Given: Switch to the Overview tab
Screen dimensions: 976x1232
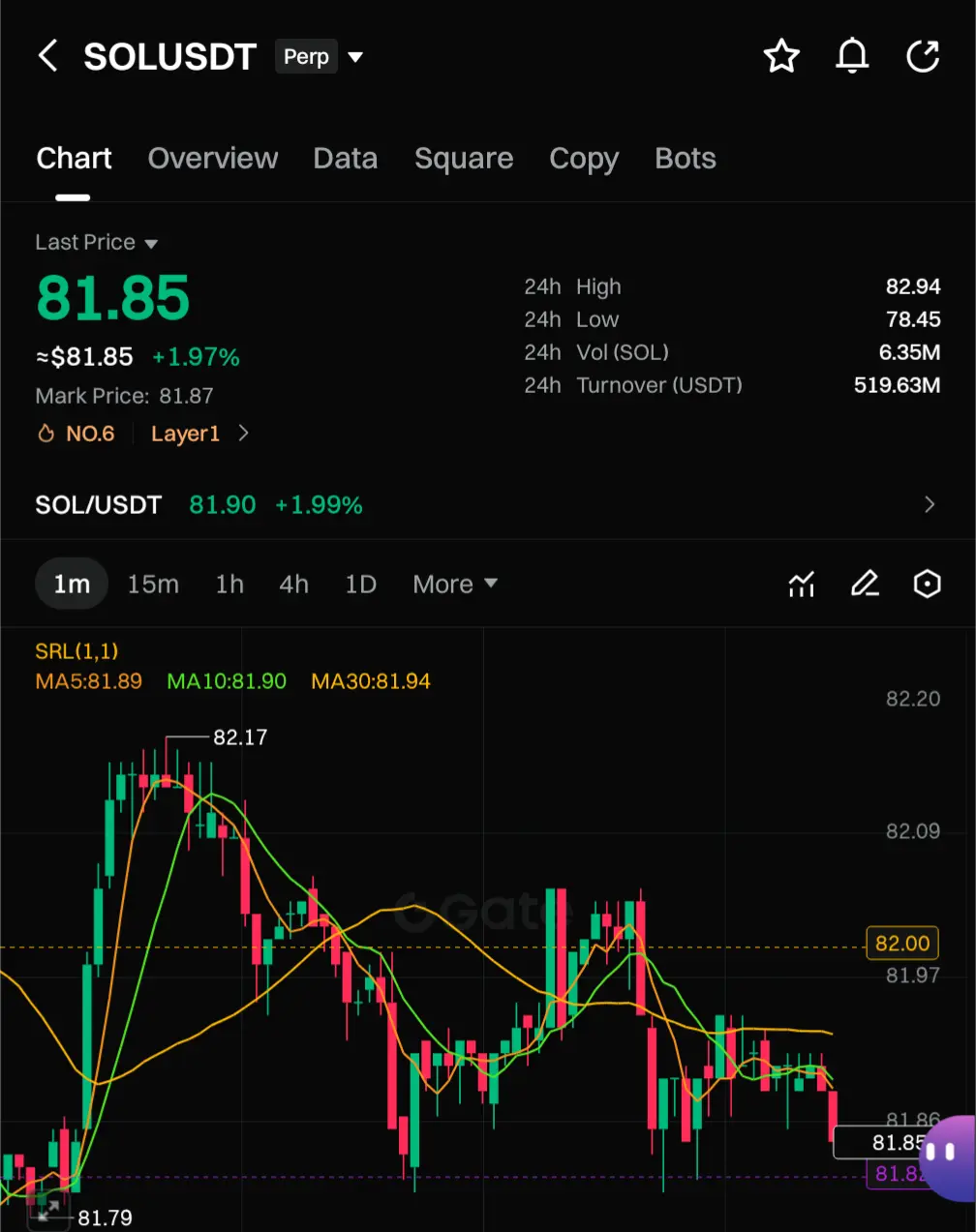Looking at the screenshot, I should pyautogui.click(x=213, y=158).
